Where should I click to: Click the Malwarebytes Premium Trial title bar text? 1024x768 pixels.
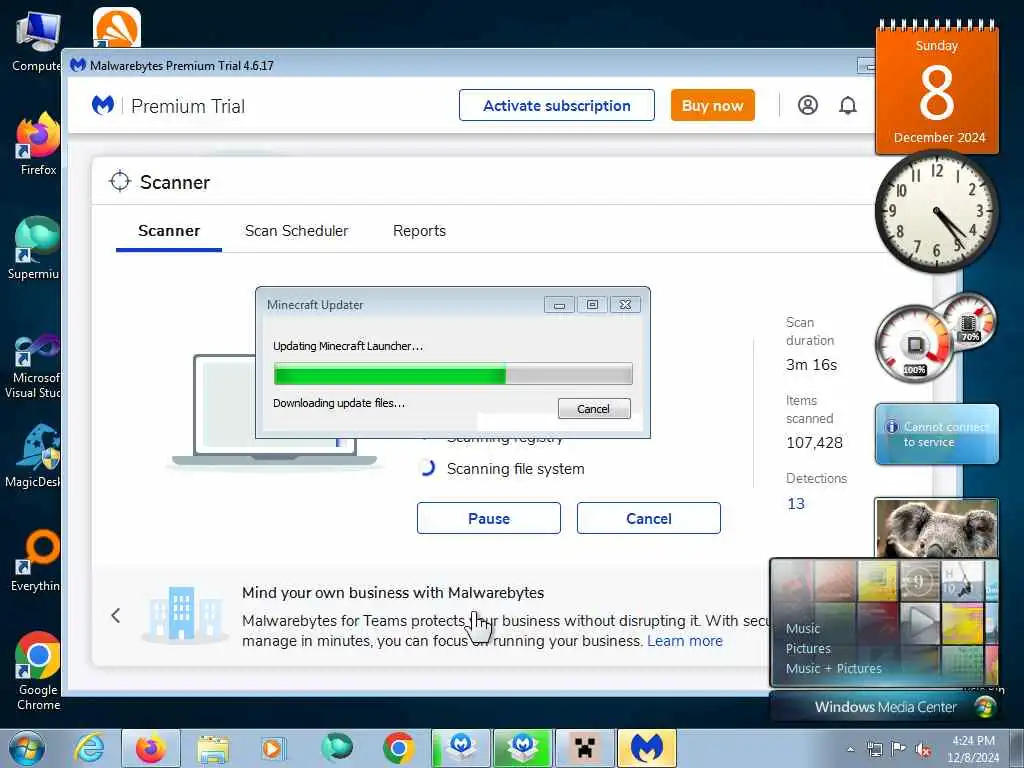click(182, 65)
